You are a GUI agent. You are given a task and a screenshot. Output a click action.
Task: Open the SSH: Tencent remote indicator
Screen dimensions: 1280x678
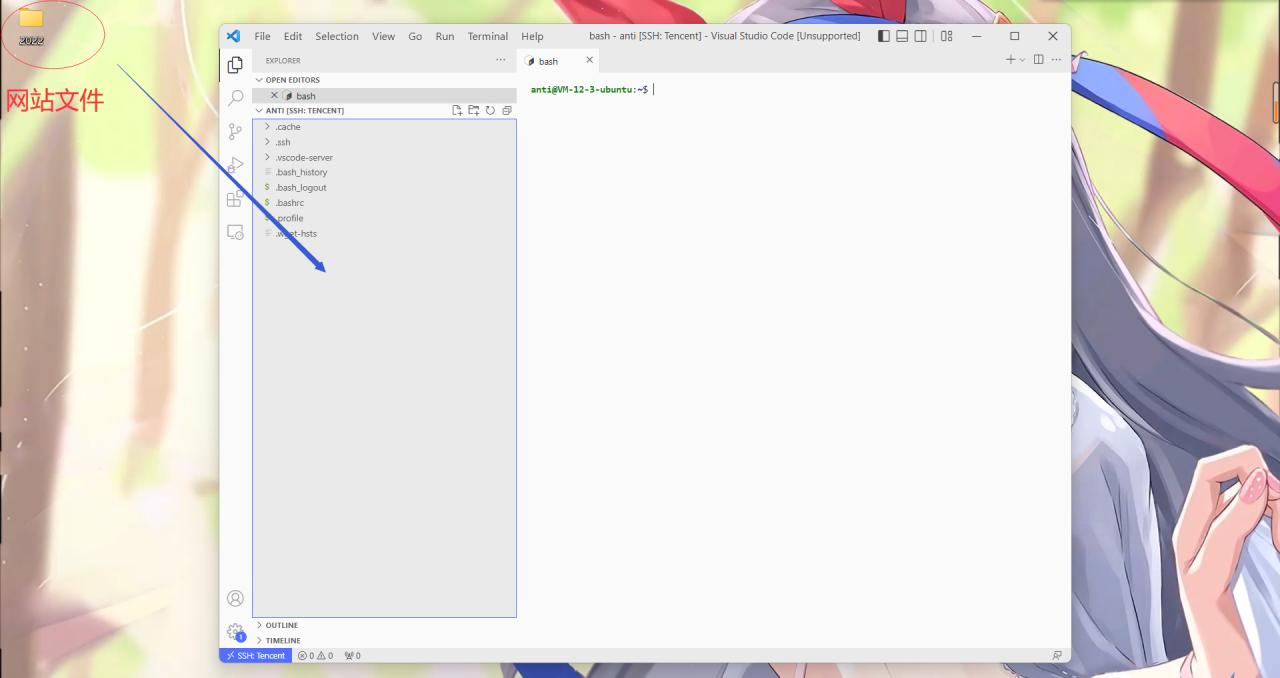256,656
